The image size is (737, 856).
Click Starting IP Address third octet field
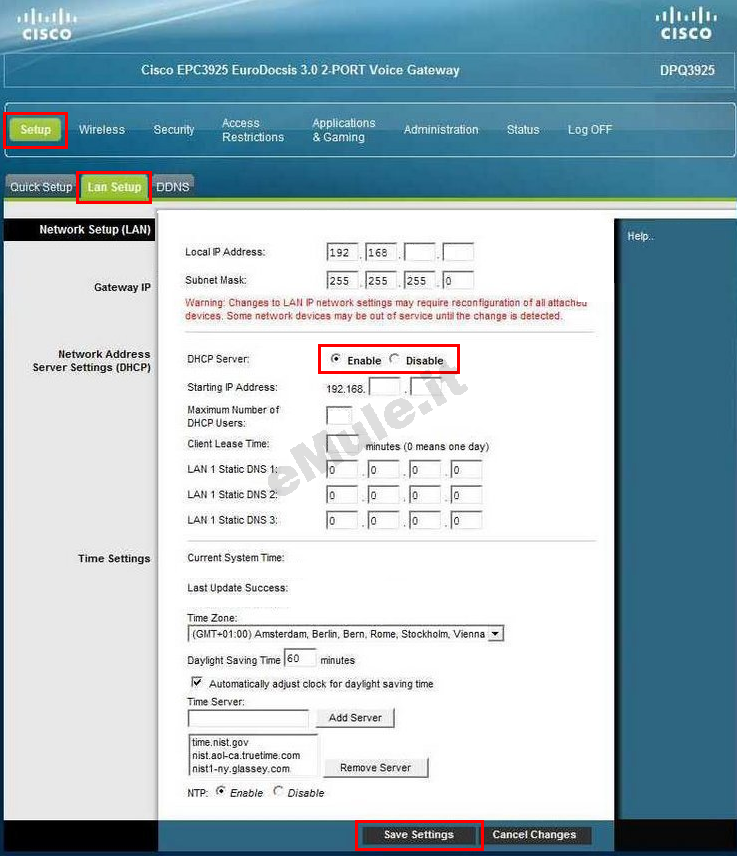coord(384,387)
